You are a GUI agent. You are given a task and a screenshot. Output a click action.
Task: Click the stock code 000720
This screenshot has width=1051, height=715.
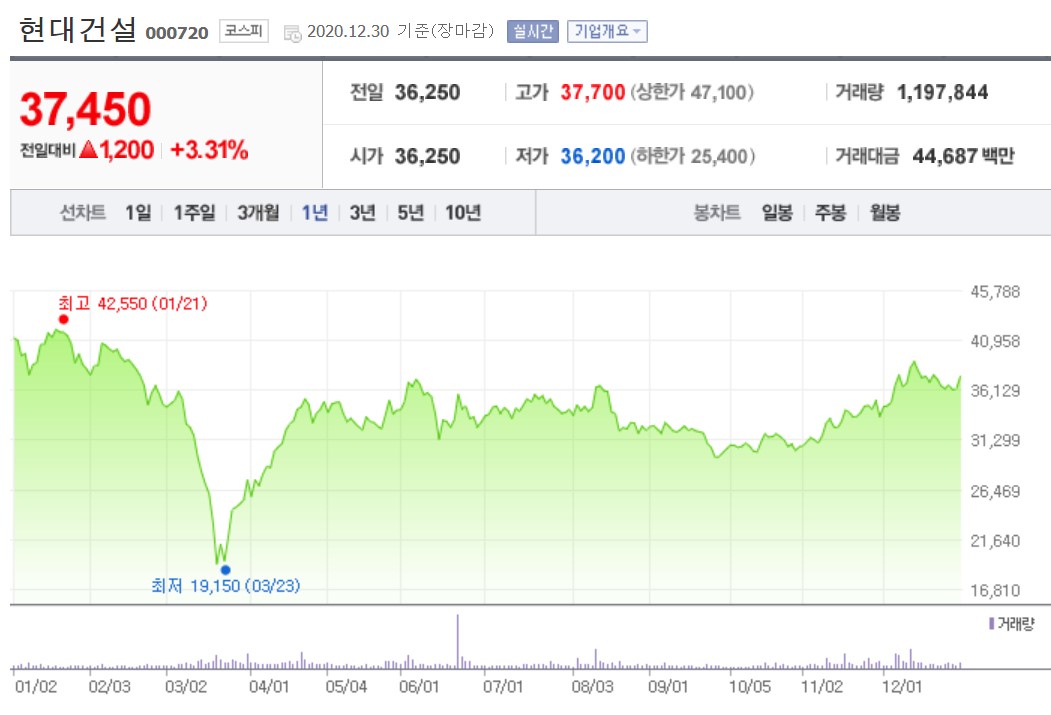click(x=177, y=33)
